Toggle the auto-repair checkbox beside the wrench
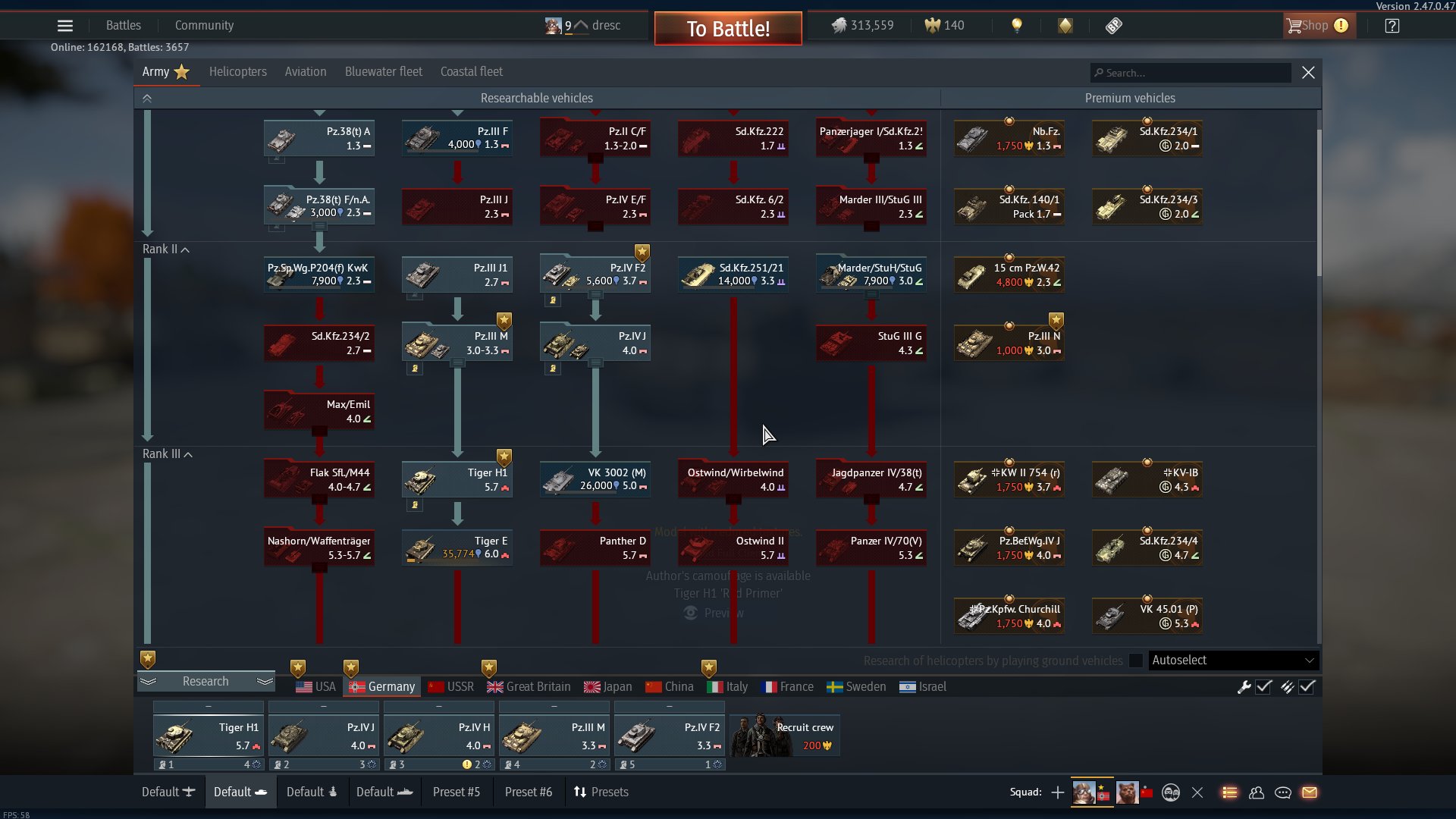 click(x=1263, y=687)
